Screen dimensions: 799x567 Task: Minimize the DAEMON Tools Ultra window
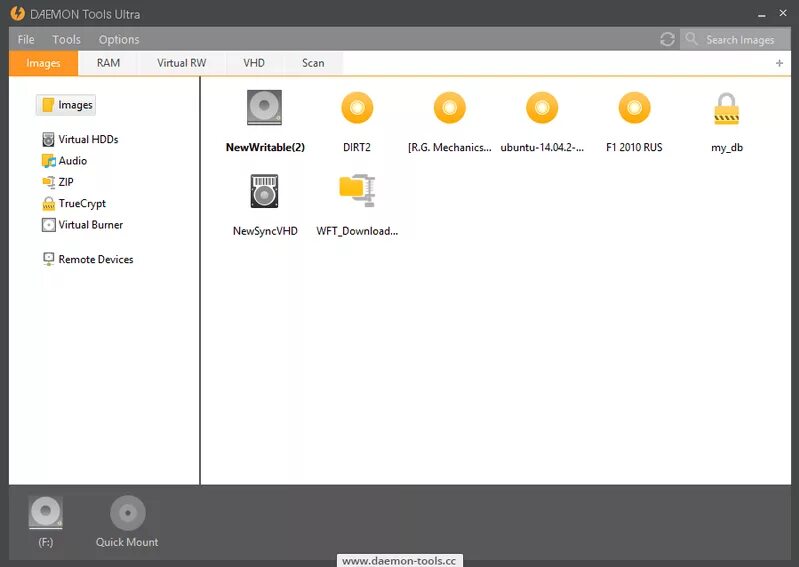pos(762,15)
